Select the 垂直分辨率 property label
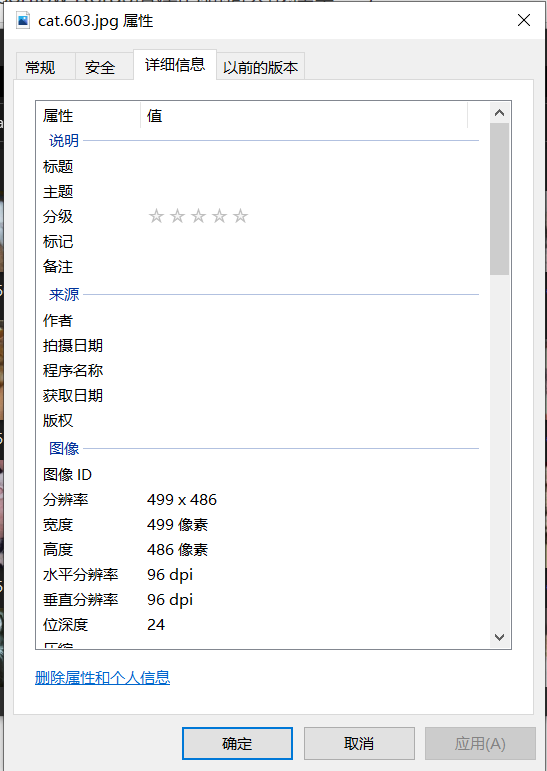The height and width of the screenshot is (771, 547). (81, 600)
